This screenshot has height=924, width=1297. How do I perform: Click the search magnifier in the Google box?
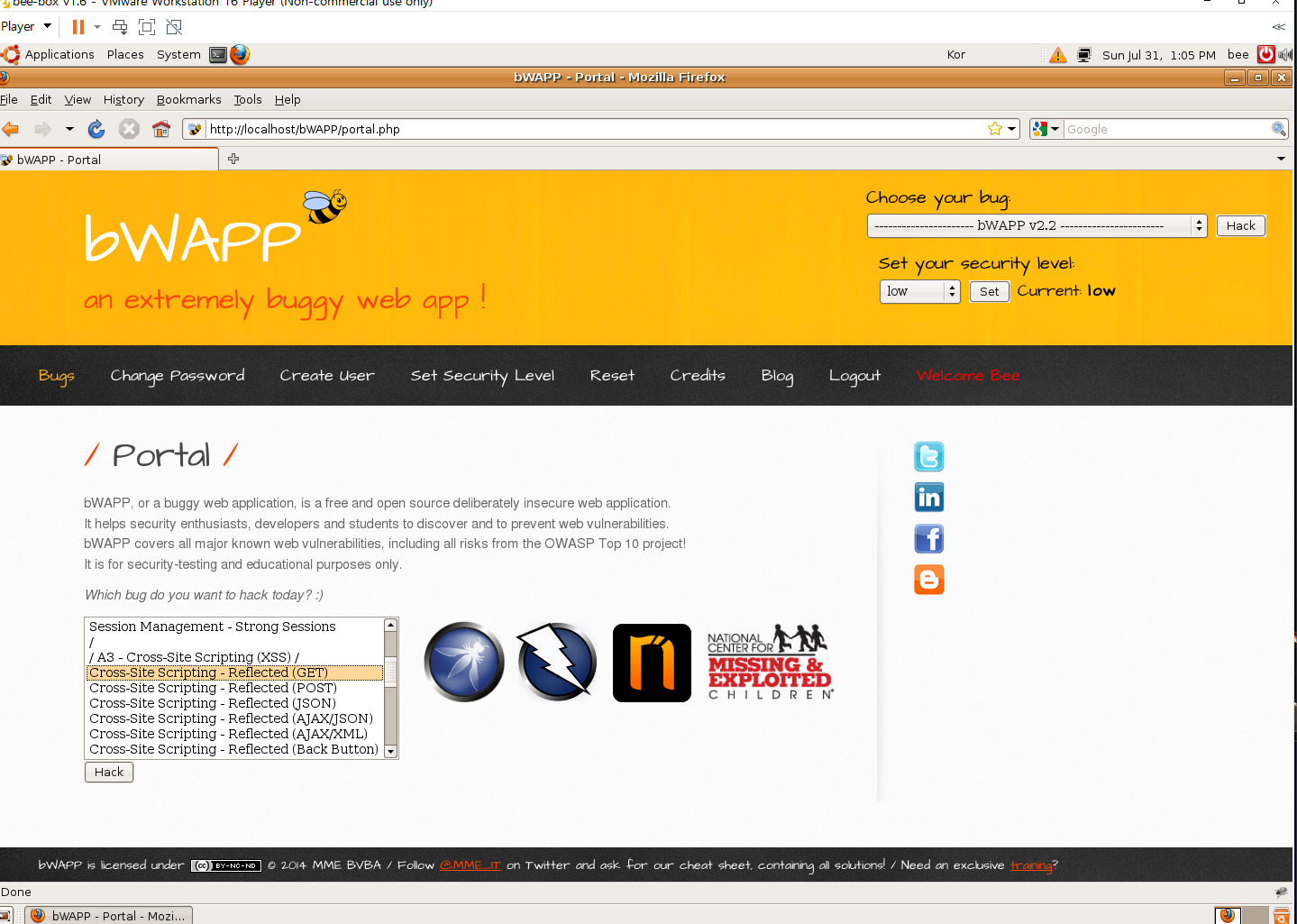(x=1278, y=129)
